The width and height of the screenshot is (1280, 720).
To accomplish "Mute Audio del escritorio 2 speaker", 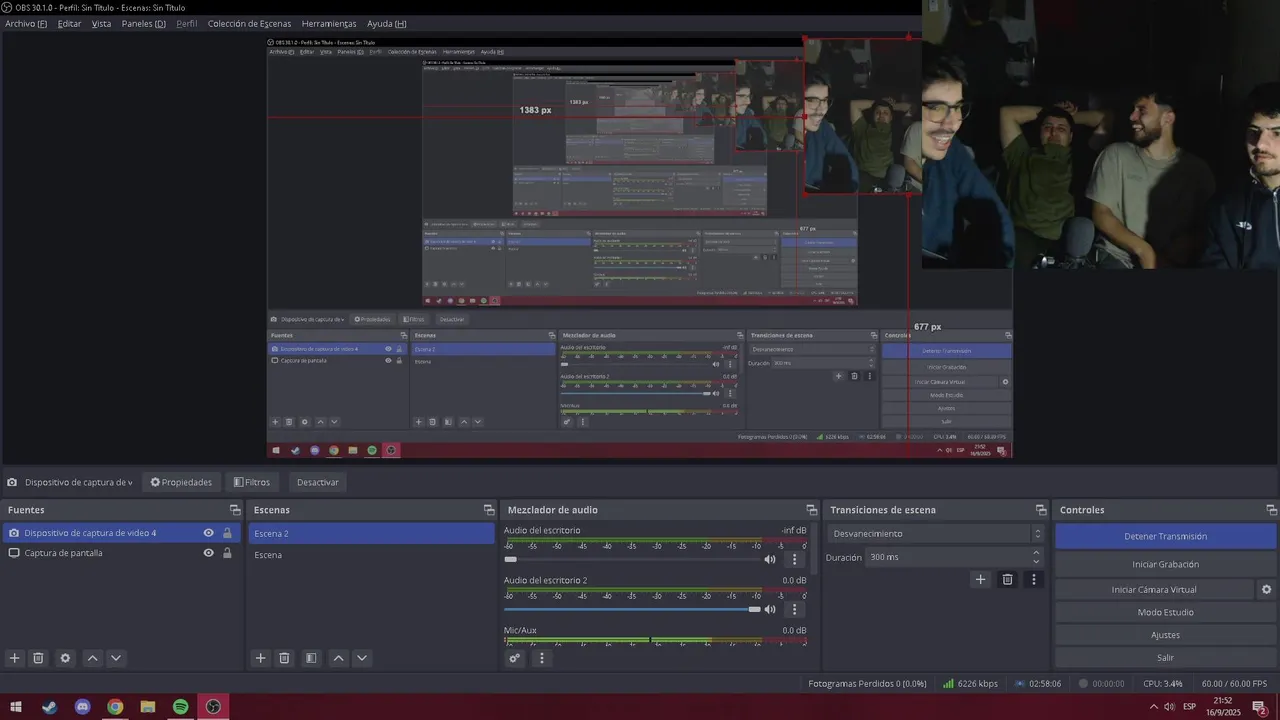I will point(770,609).
